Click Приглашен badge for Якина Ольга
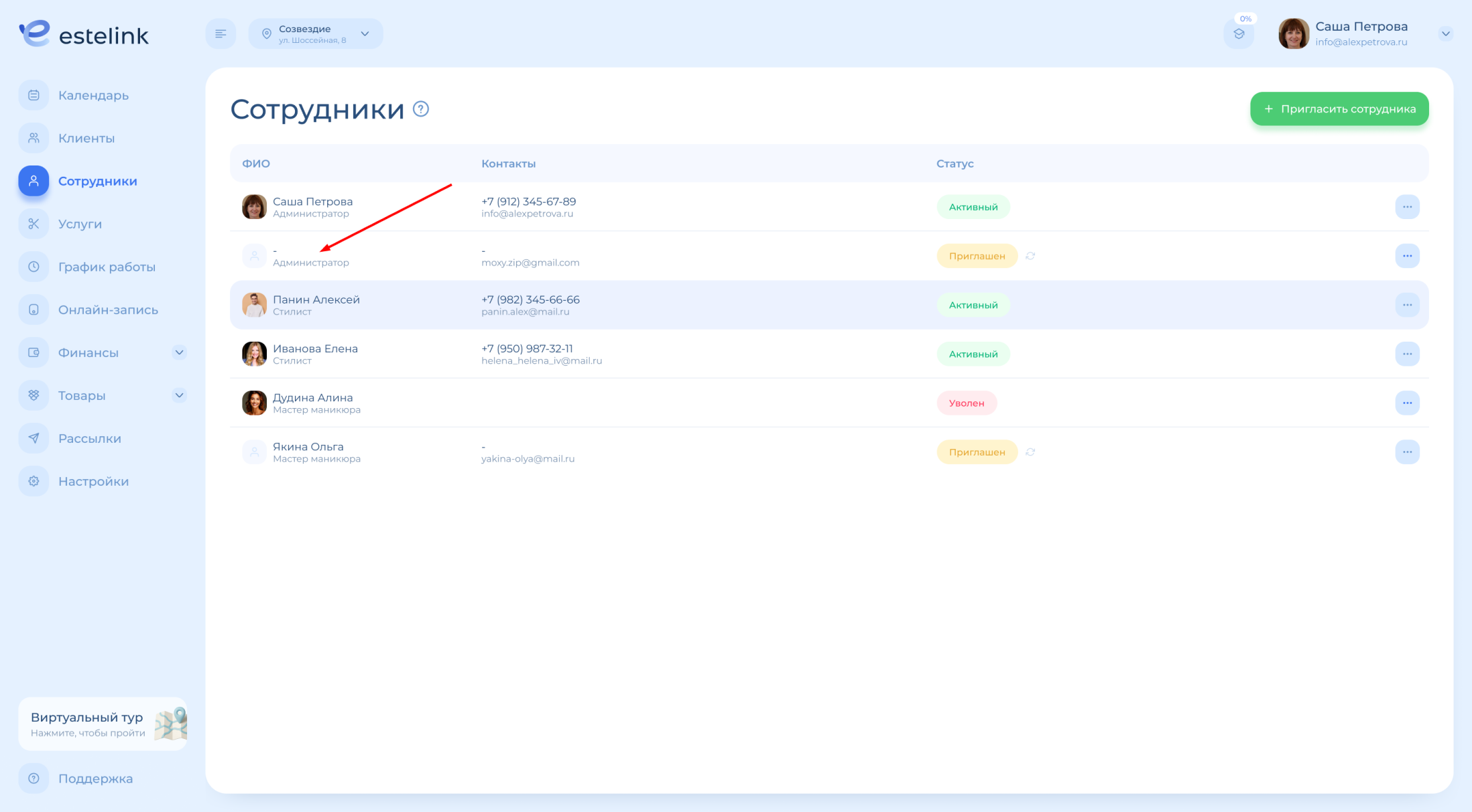This screenshot has width=1472, height=812. tap(977, 452)
